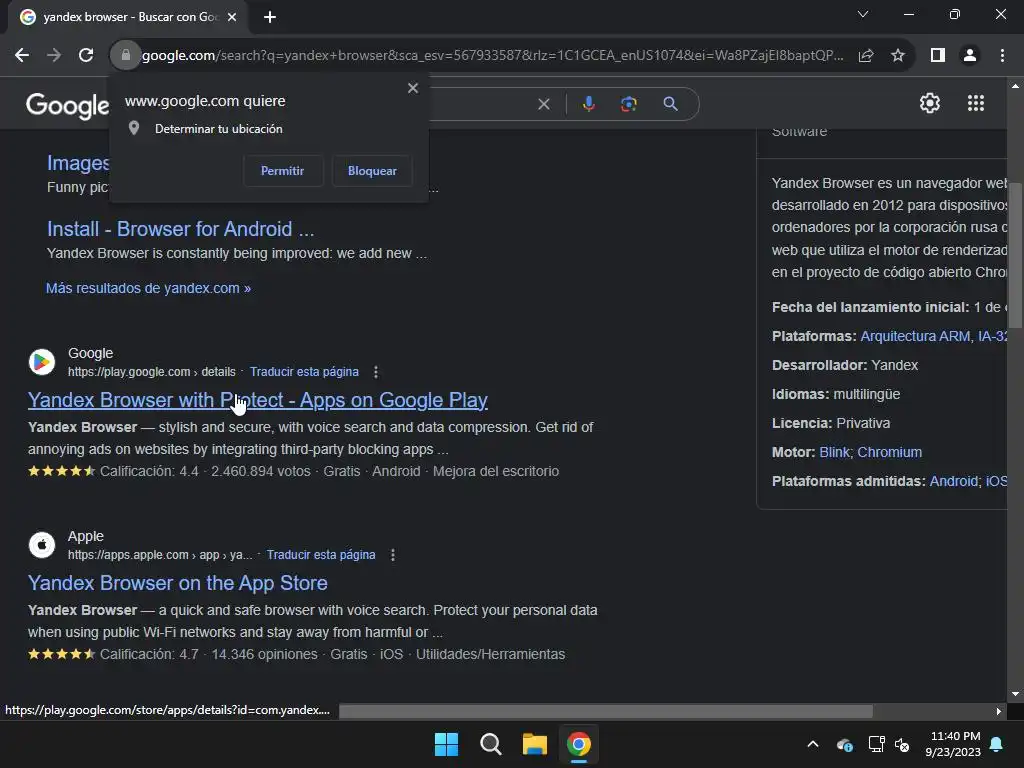
Task: Click Bloquear in the location prompt
Action: point(372,170)
